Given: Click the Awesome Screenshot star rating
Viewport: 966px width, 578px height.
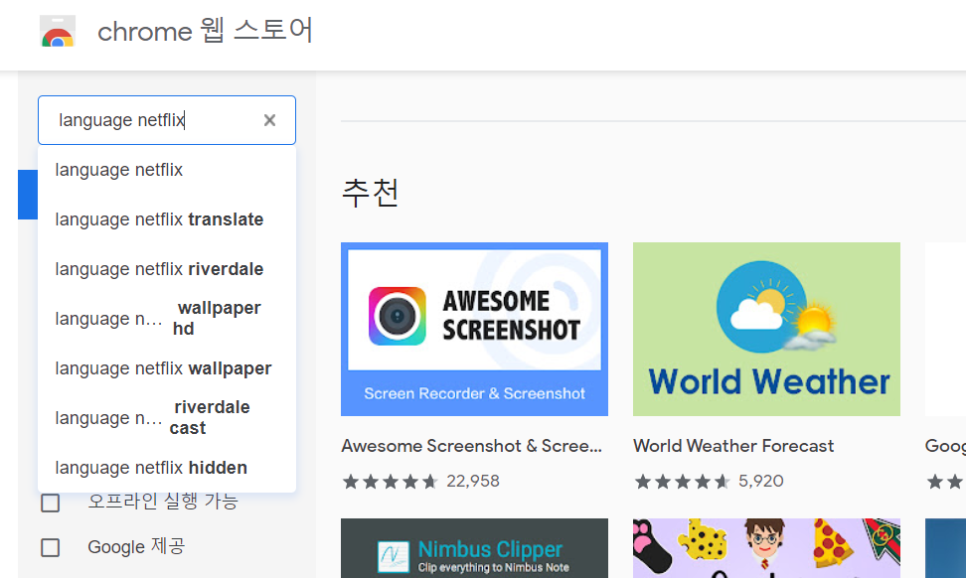Looking at the screenshot, I should click(391, 481).
